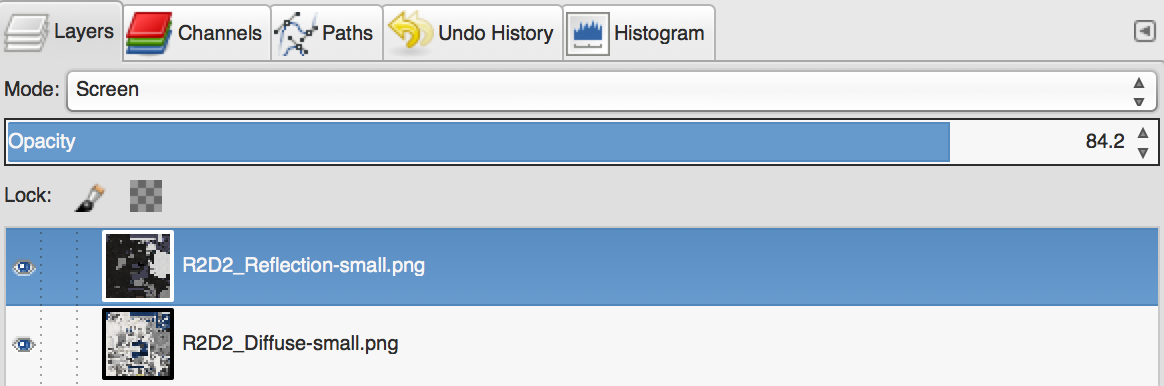The width and height of the screenshot is (1164, 386).
Task: Toggle lock pixels paintbrush icon
Action: pyautogui.click(x=90, y=197)
